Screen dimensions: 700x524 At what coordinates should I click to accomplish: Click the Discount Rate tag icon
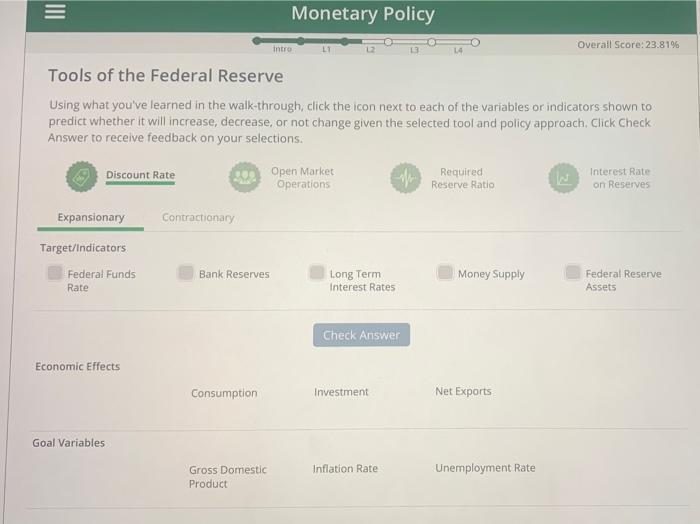pyautogui.click(x=82, y=177)
